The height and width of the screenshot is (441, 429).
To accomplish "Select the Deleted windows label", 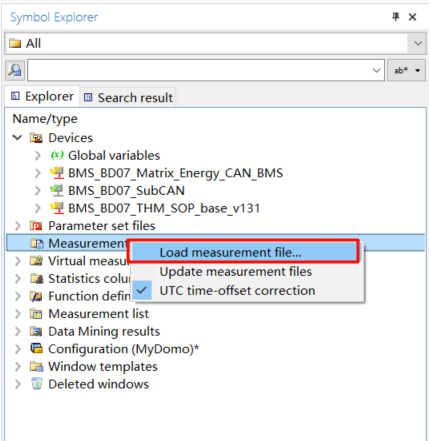I will click(99, 384).
